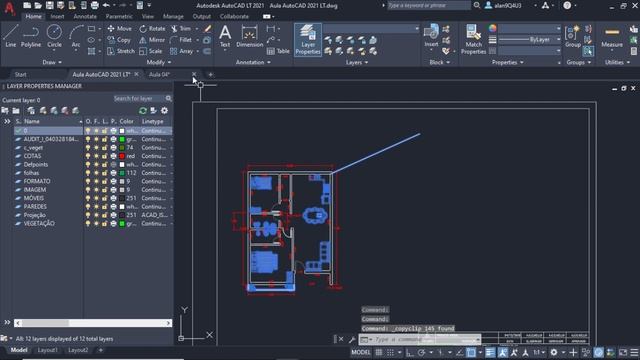Open the Group tool

pyautogui.click(x=573, y=36)
